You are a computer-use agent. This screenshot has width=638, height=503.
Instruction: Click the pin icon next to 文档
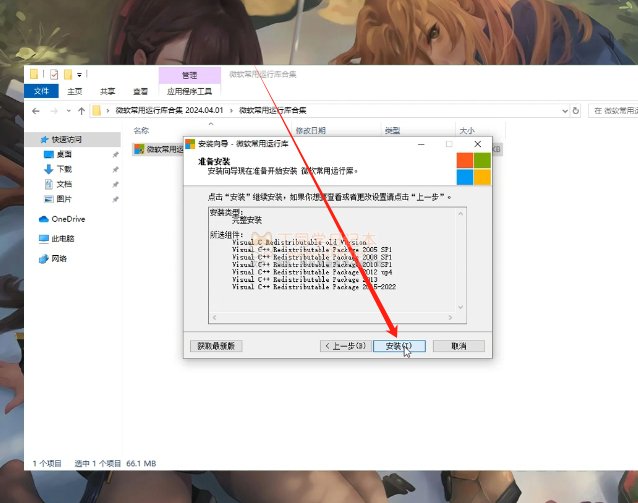click(x=116, y=185)
